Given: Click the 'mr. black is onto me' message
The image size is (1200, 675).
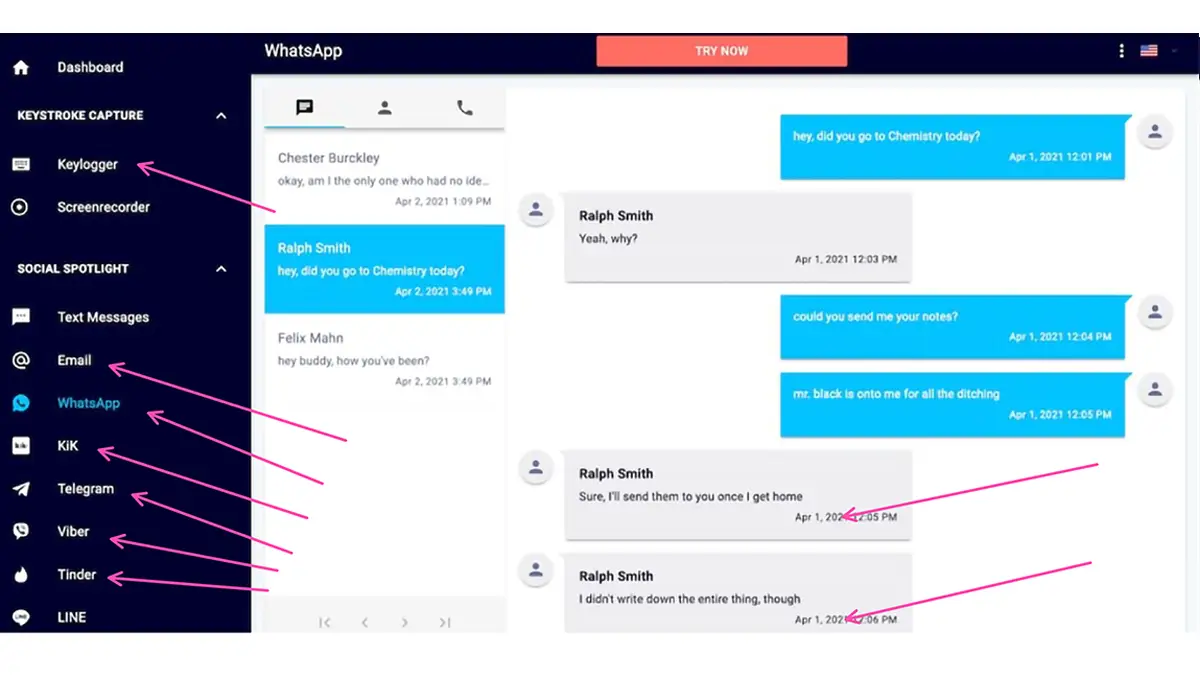Looking at the screenshot, I should pos(952,404).
